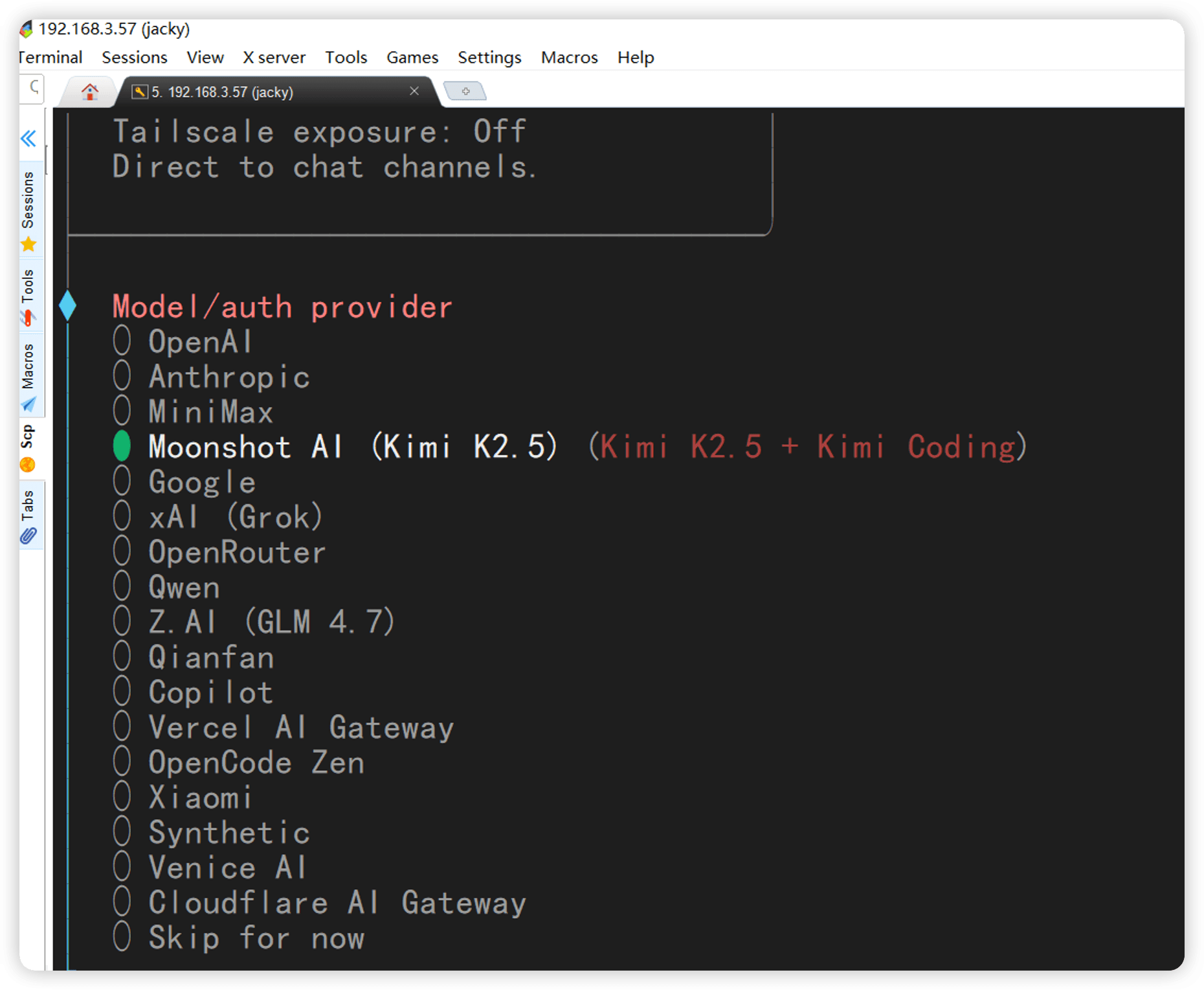Screen dimensions: 1204x990
Task: Click the Macros paper plane icon
Action: pos(28,404)
